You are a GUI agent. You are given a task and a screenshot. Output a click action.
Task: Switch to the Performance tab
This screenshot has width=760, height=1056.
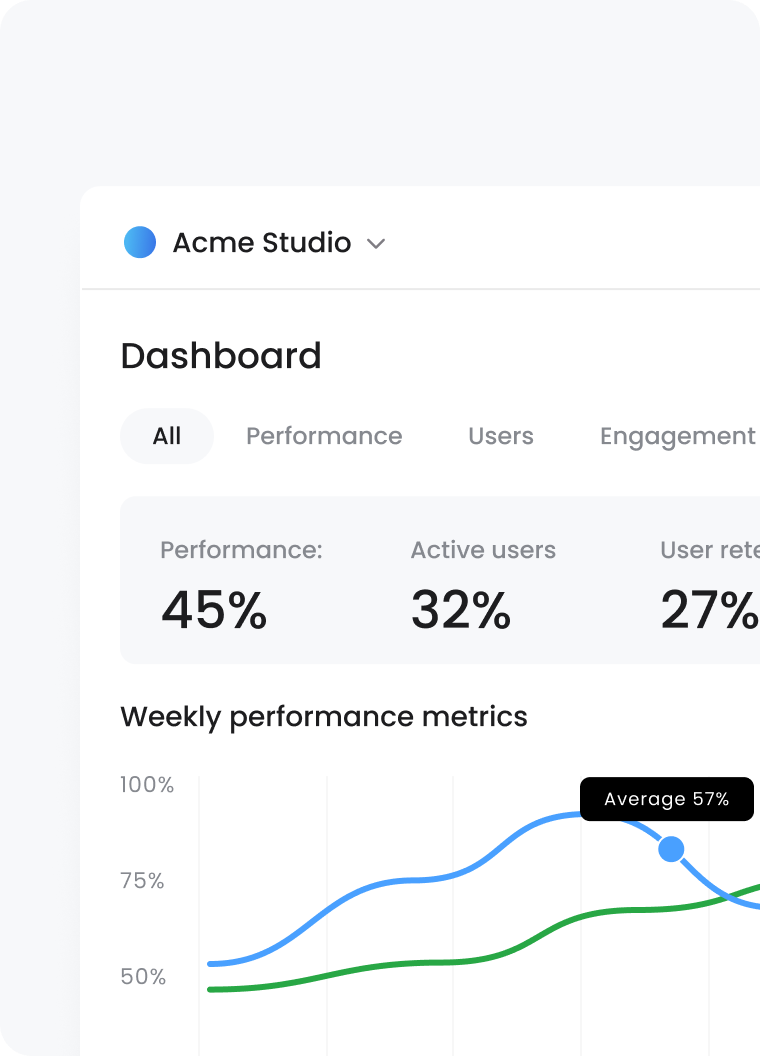click(324, 436)
